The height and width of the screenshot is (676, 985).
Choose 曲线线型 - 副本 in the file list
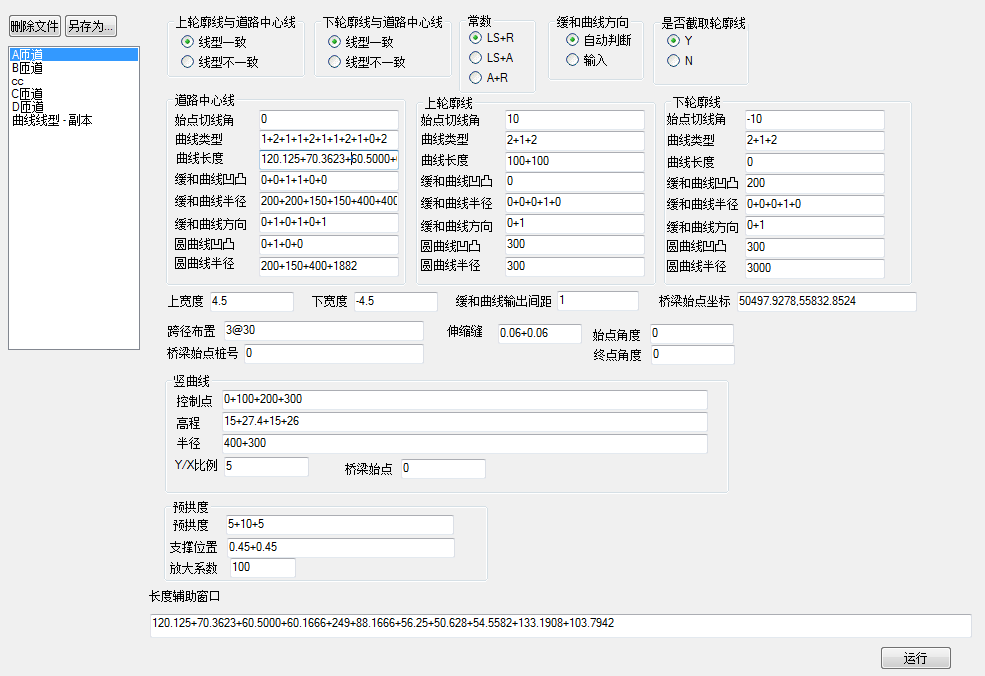point(51,120)
